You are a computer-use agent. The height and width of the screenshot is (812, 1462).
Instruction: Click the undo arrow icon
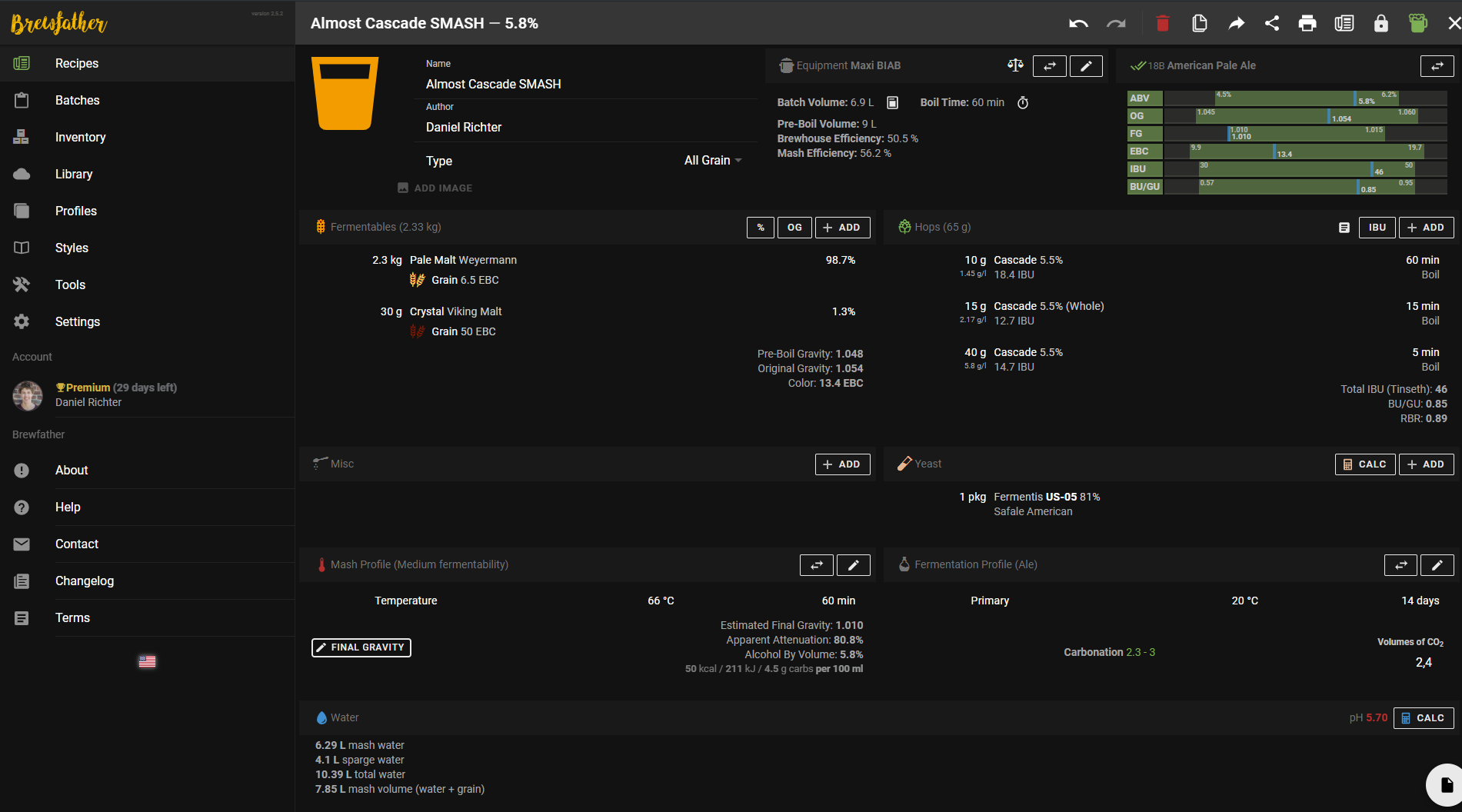(x=1078, y=23)
